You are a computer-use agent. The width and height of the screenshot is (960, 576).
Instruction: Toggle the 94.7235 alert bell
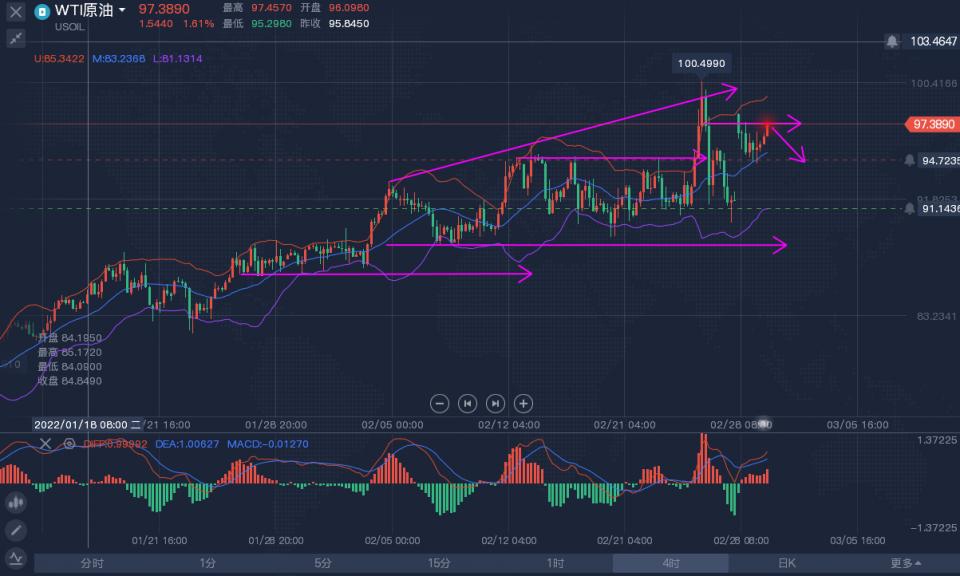(x=910, y=160)
